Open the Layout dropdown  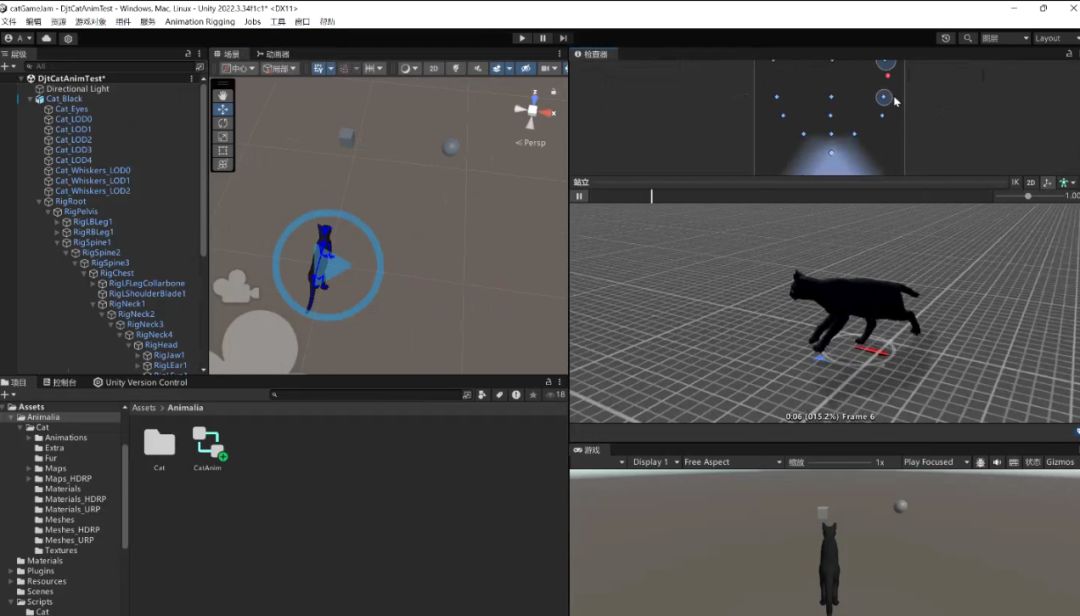[1054, 38]
